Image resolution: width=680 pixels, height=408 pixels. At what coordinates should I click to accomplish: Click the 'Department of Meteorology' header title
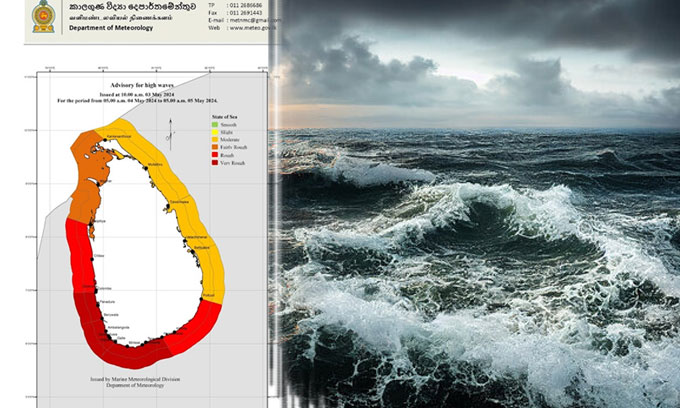coord(111,28)
